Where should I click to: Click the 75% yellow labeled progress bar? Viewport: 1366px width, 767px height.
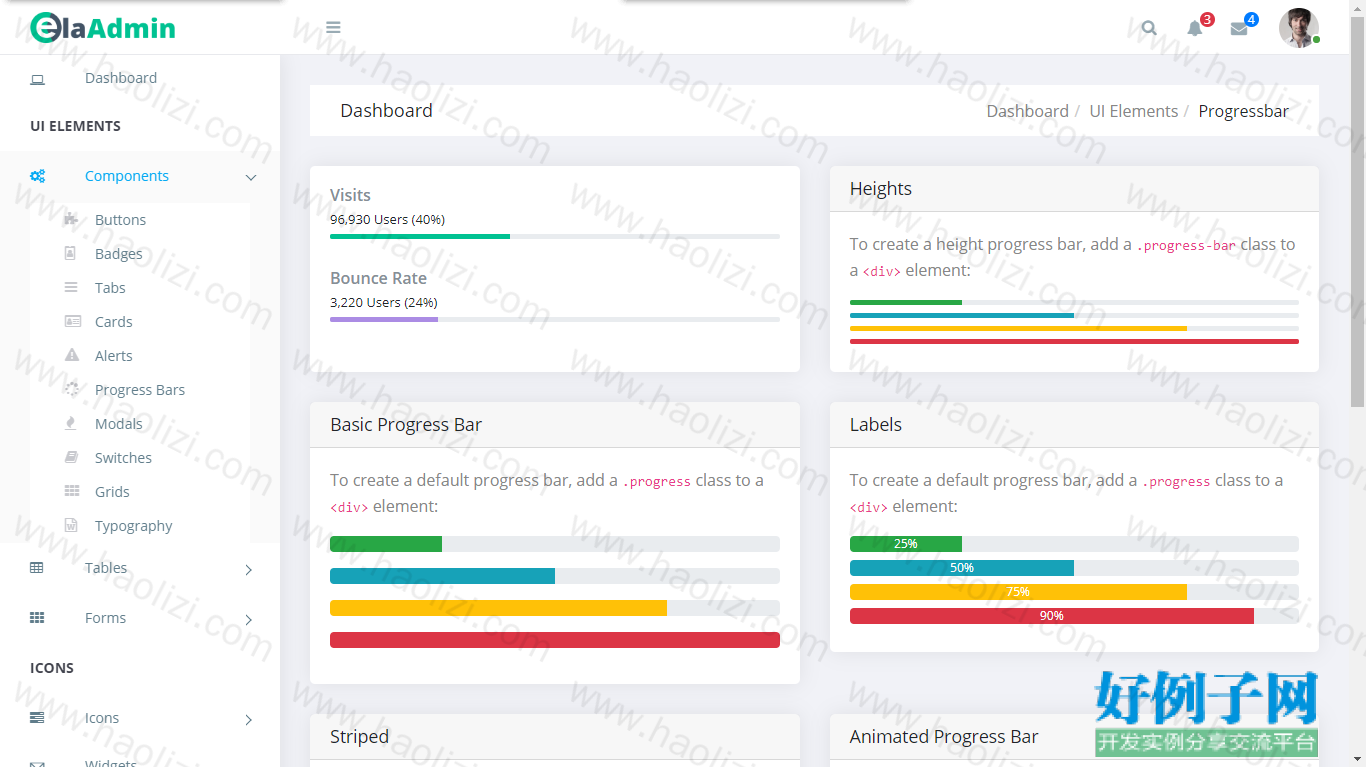pyautogui.click(x=1018, y=592)
